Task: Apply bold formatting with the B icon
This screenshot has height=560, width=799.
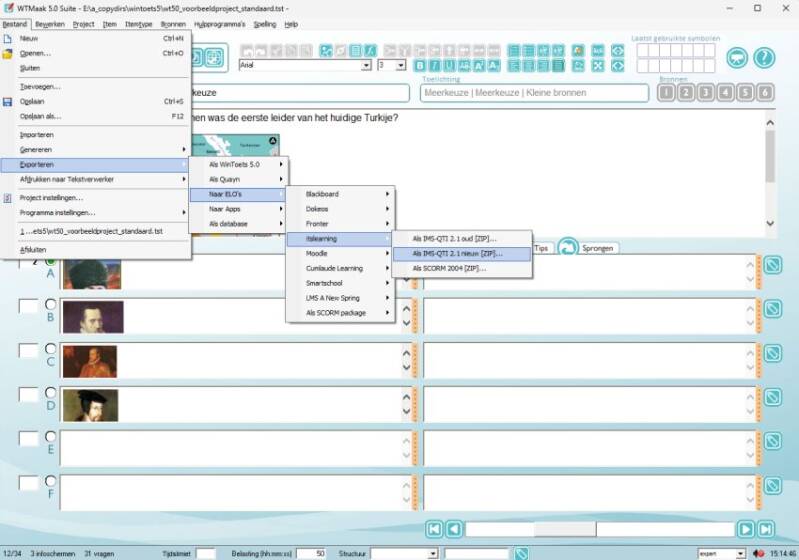Action: [x=420, y=65]
